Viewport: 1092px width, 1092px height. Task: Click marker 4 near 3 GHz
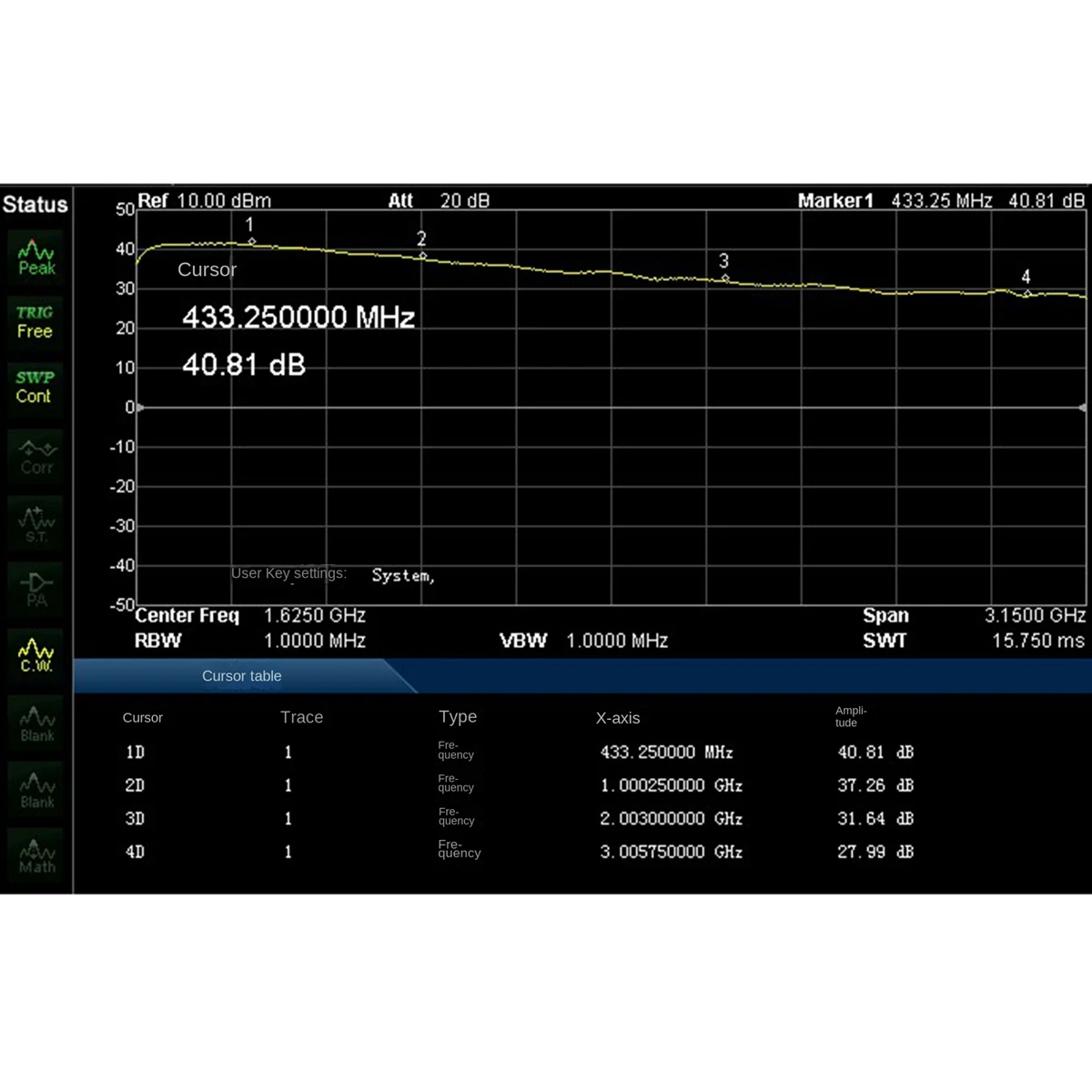pos(1026,293)
